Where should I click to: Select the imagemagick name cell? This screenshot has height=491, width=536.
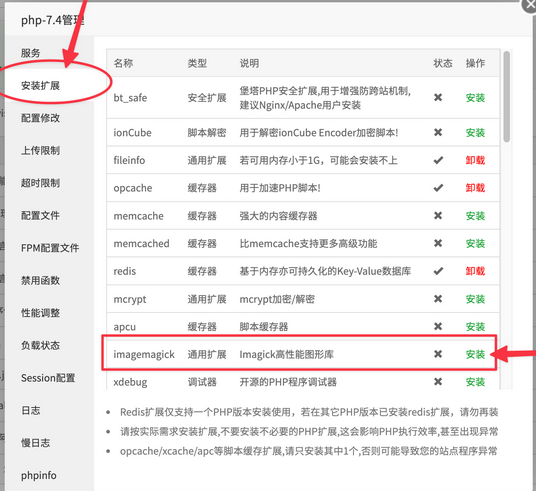click(x=144, y=355)
